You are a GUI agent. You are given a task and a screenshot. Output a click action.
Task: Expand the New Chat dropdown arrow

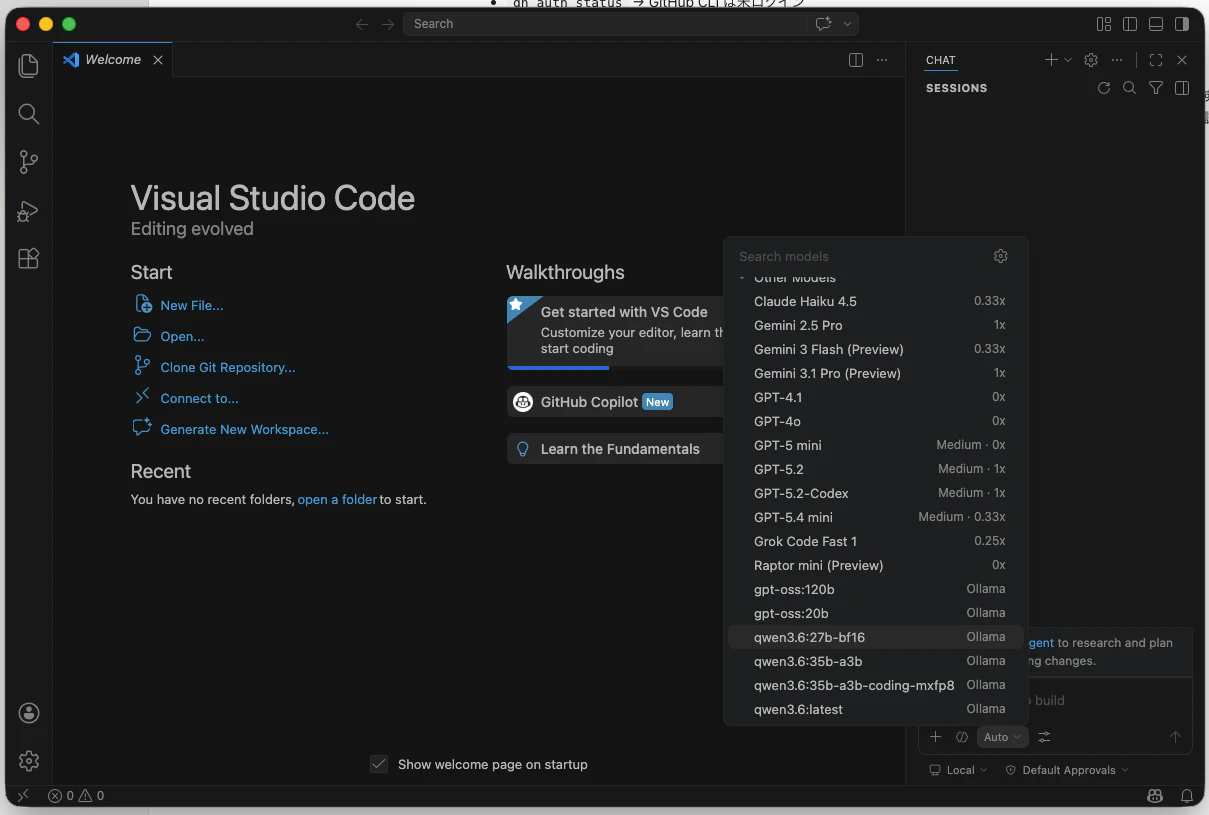pyautogui.click(x=1068, y=60)
